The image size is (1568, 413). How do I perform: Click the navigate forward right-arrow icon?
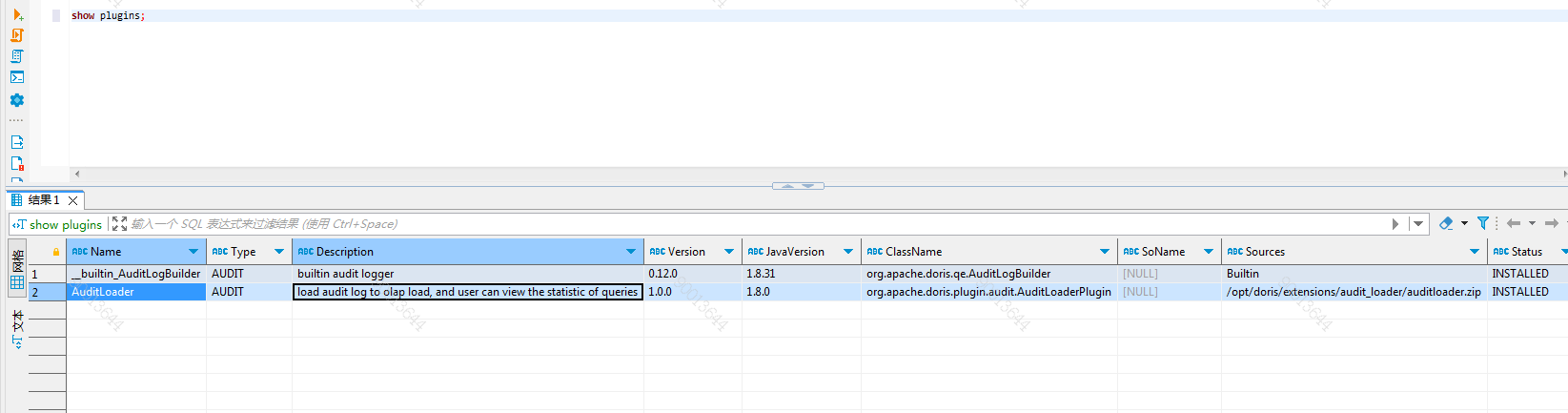click(x=1552, y=223)
